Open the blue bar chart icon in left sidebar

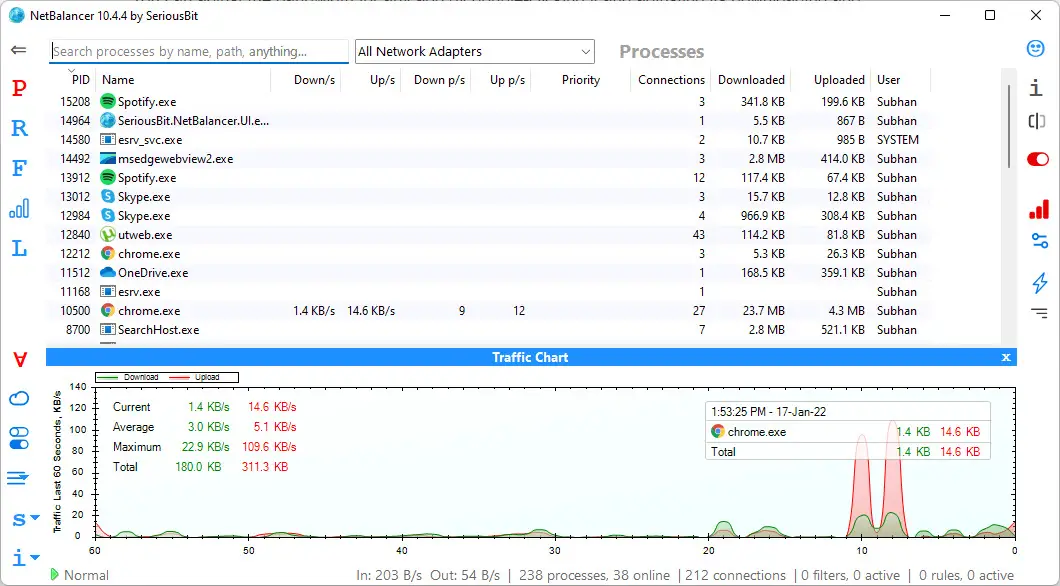pos(19,208)
